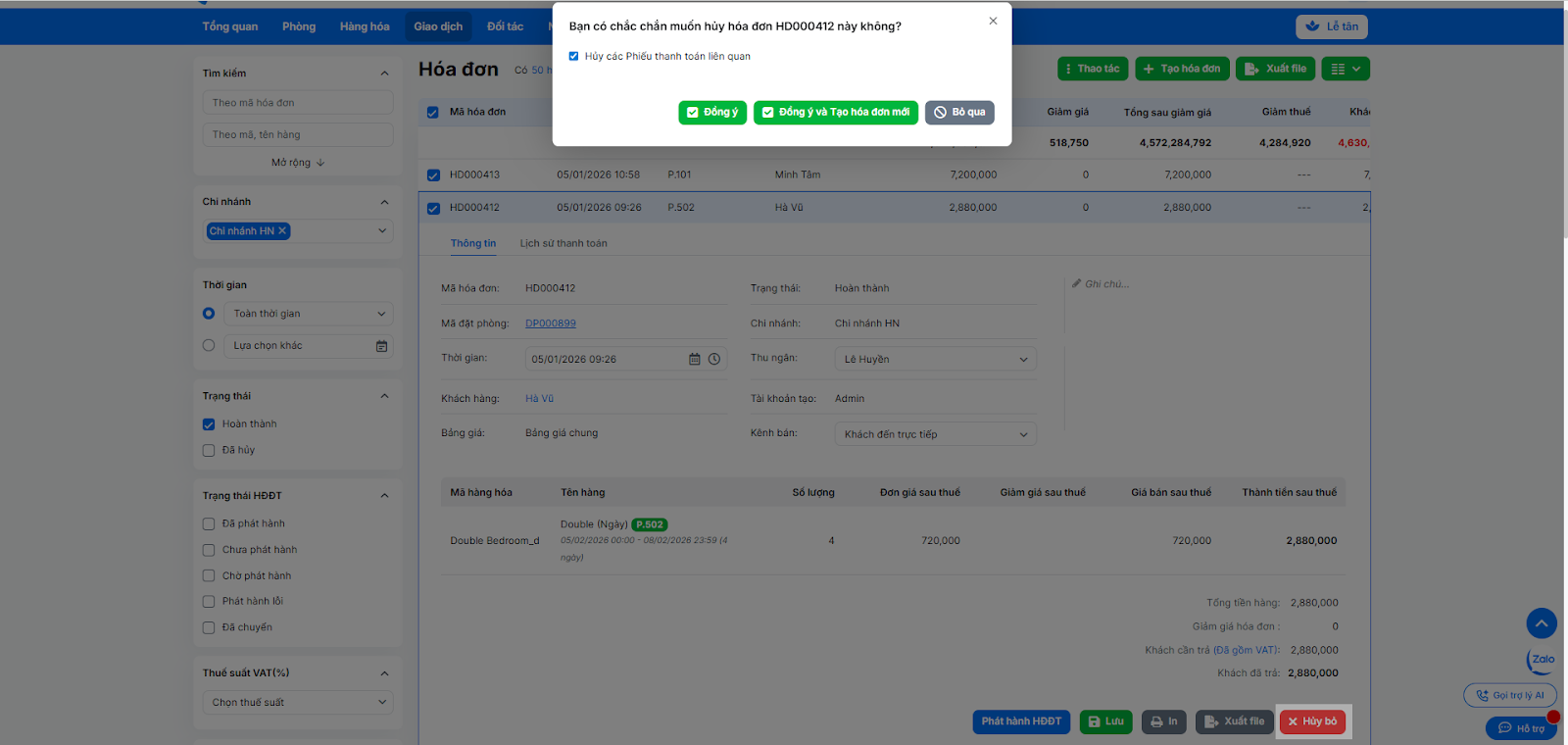This screenshot has width=1568, height=745.
Task: Check the Phát hành lỗi filter
Action: 209,602
